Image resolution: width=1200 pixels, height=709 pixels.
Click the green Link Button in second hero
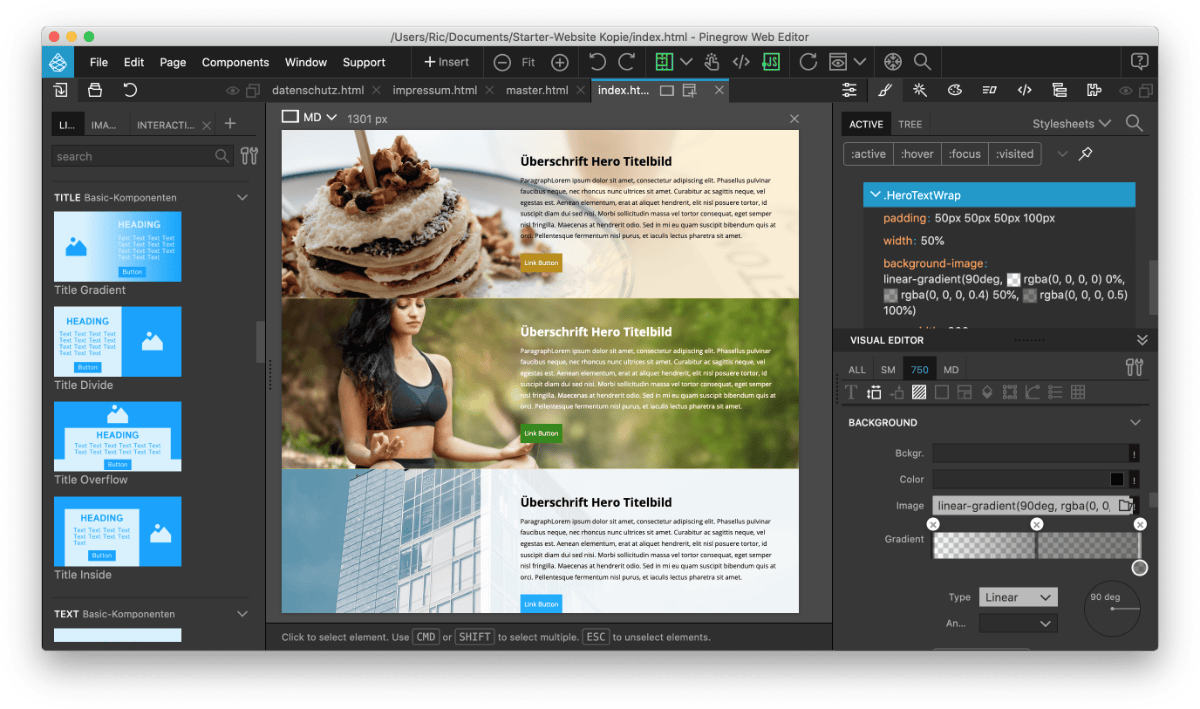click(541, 433)
